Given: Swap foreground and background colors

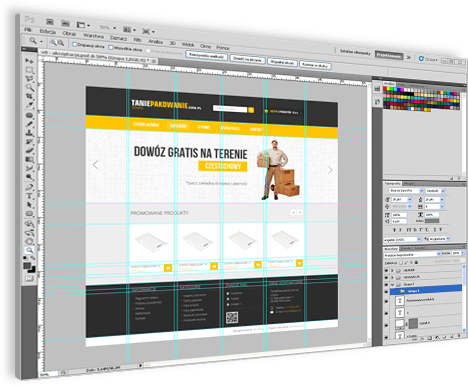Looking at the screenshot, I should [33, 258].
